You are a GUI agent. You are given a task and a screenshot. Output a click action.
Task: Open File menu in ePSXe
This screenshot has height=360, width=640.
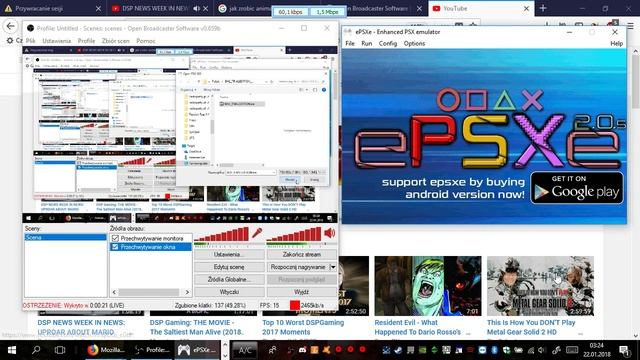coord(350,43)
